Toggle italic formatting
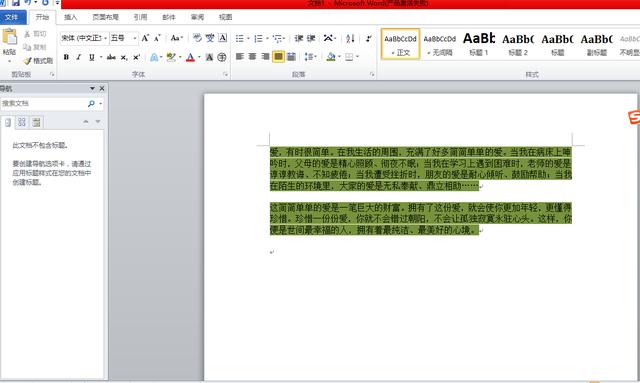The image size is (640, 383). tap(79, 57)
